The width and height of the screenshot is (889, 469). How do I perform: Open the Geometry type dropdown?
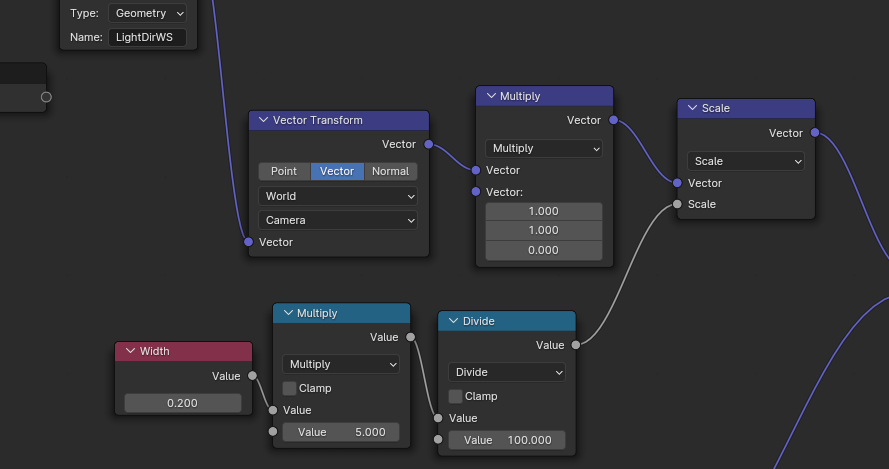[x=148, y=13]
